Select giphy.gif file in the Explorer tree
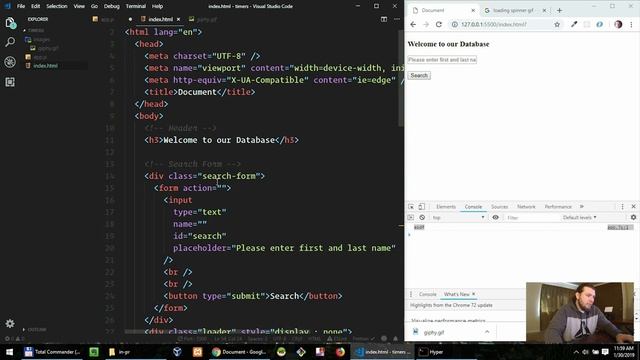This screenshot has height=360, width=640. click(x=48, y=48)
